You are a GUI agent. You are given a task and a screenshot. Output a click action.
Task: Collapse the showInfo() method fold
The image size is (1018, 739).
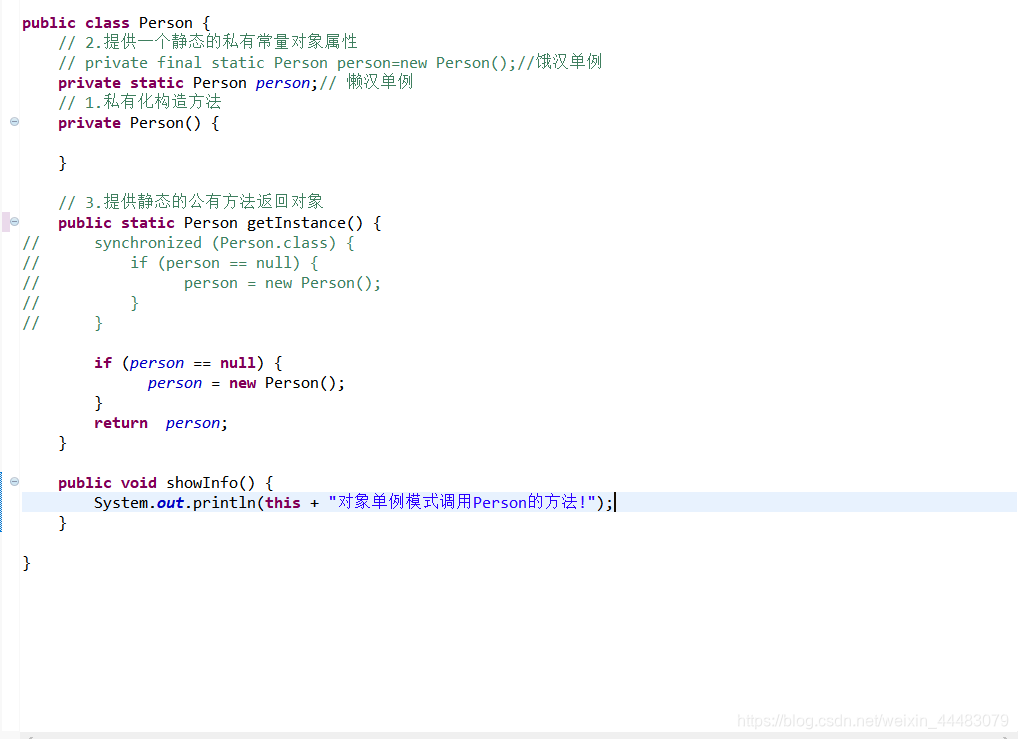click(14, 481)
